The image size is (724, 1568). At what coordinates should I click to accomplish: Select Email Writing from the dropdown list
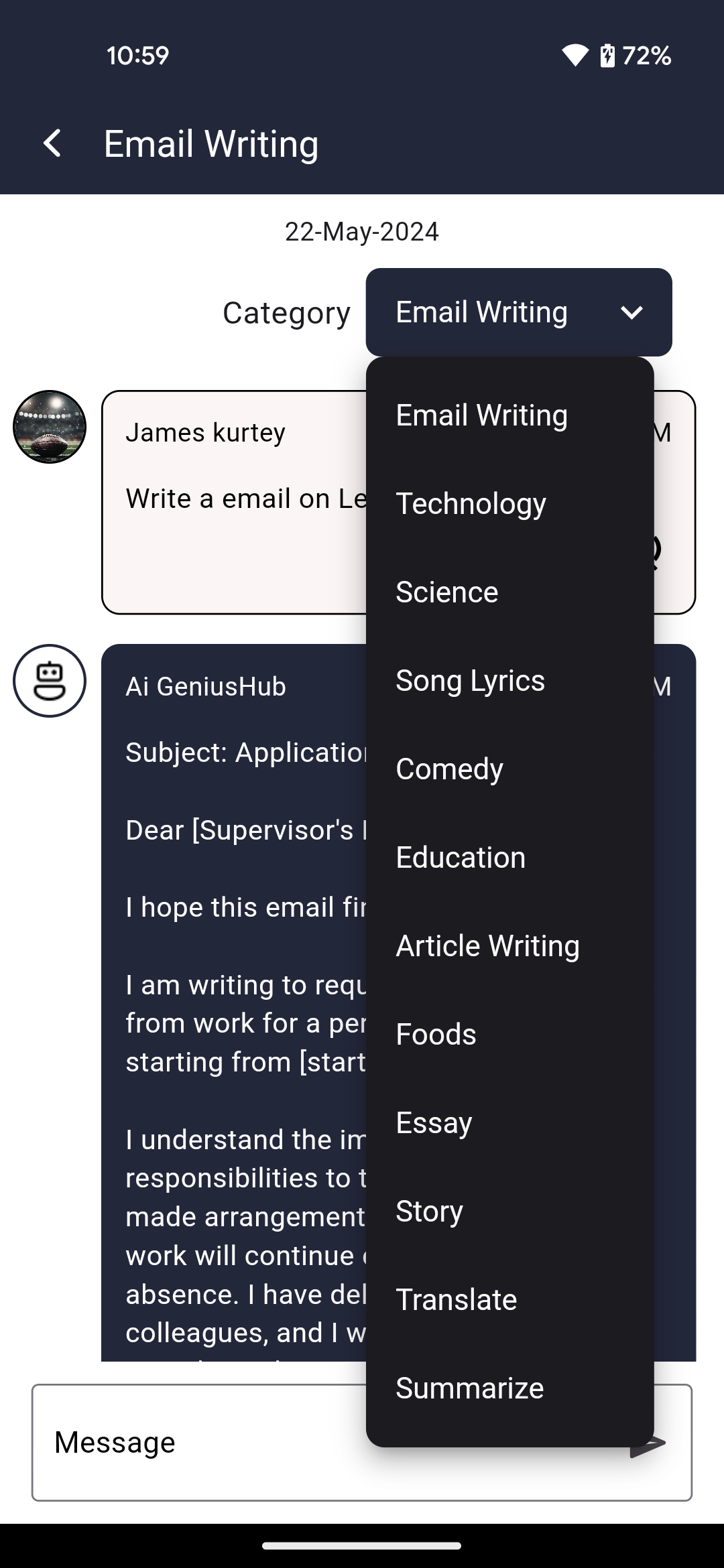(x=481, y=415)
